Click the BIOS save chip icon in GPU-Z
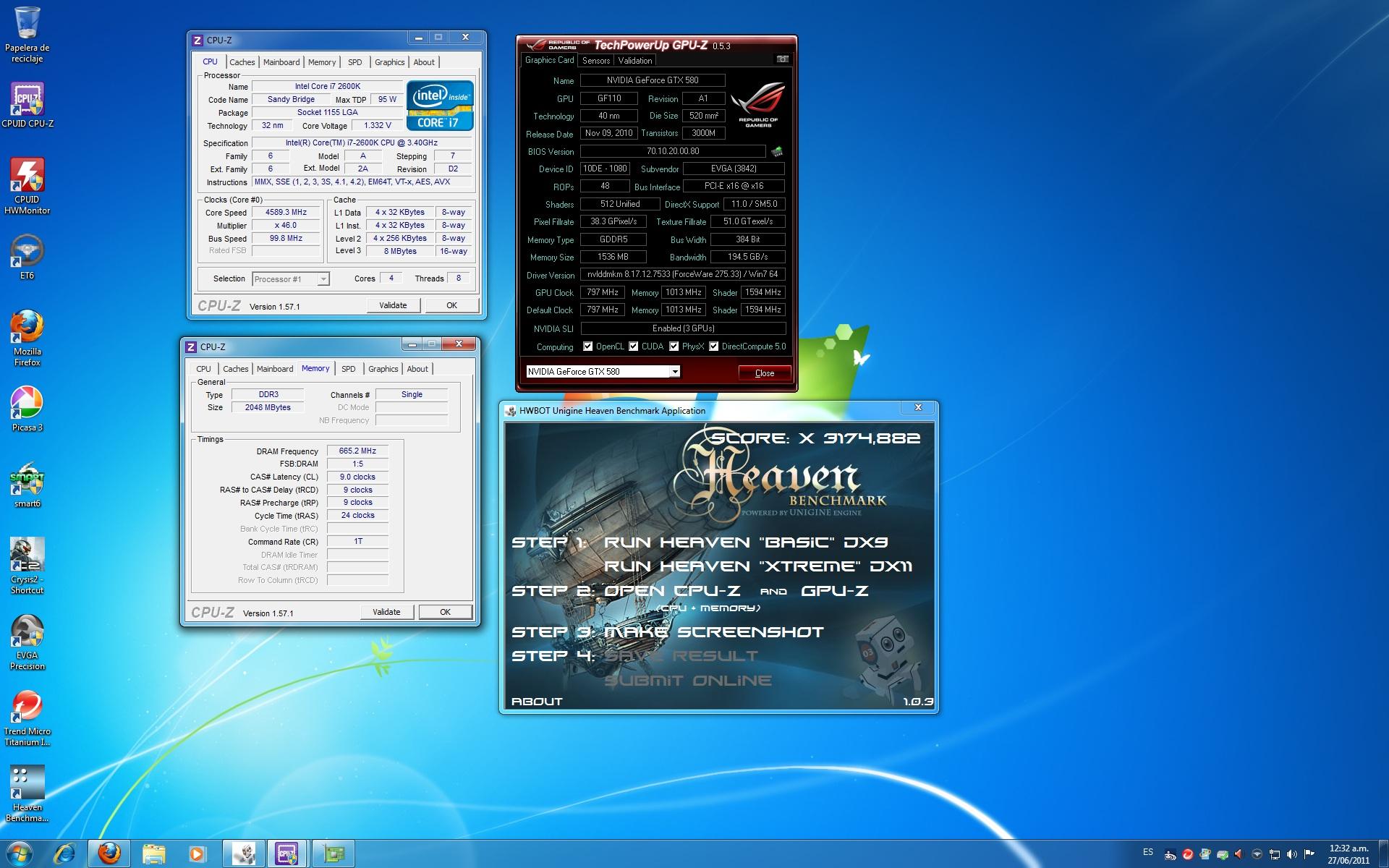 tap(777, 152)
